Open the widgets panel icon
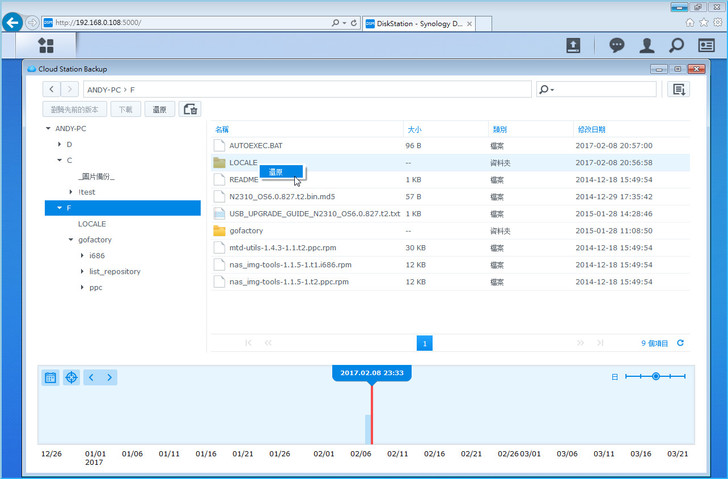 pos(706,45)
